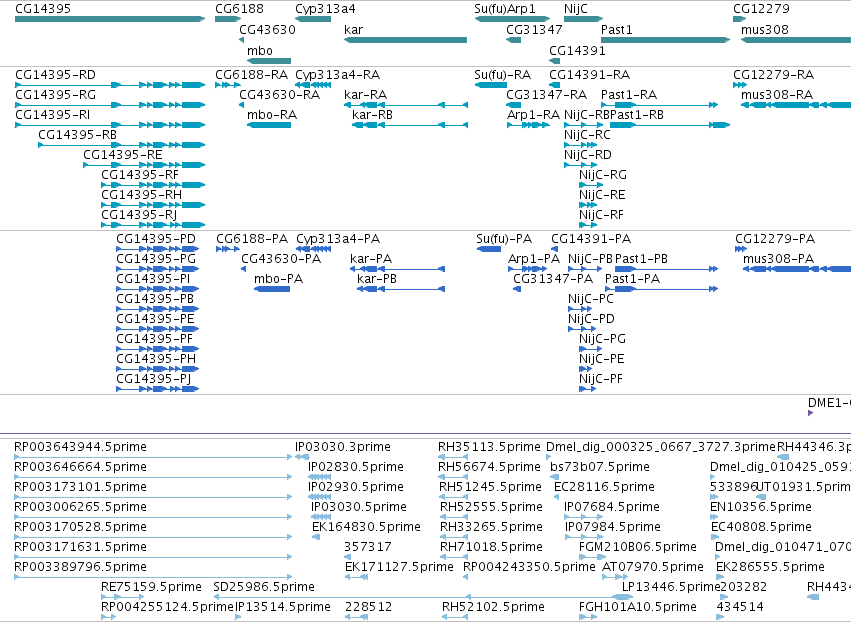This screenshot has width=851, height=622.
Task: Click the NijC-RF transcript
Action: 588,225
